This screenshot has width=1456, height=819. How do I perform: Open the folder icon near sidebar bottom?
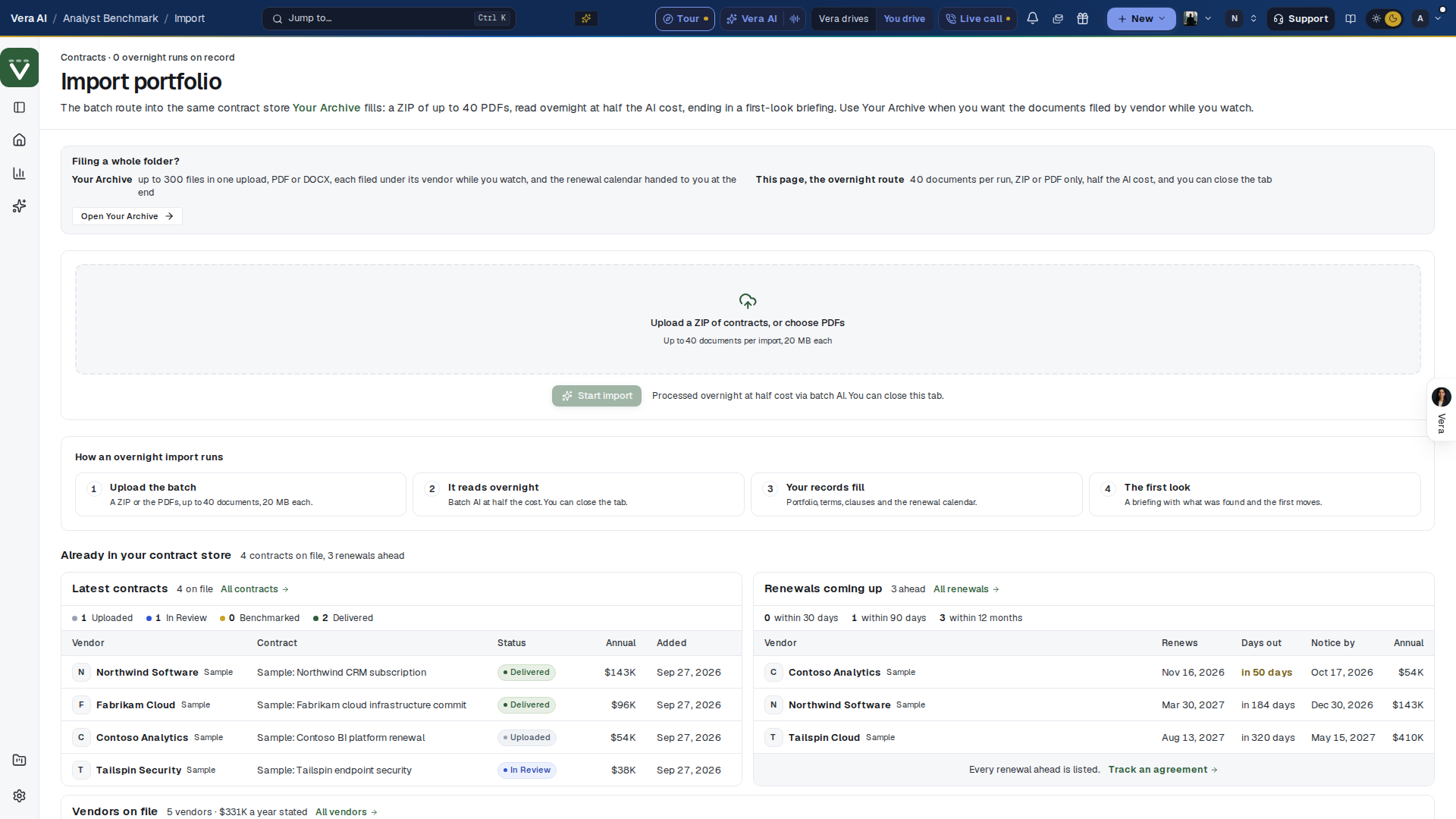click(20, 761)
